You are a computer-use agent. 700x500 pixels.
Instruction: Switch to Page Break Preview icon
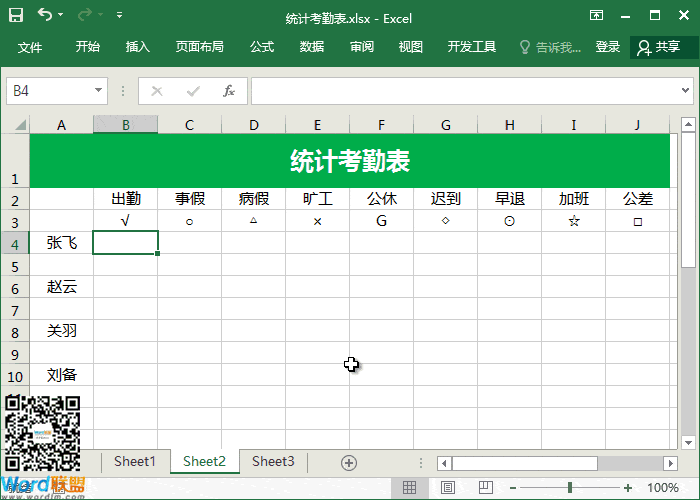point(486,487)
